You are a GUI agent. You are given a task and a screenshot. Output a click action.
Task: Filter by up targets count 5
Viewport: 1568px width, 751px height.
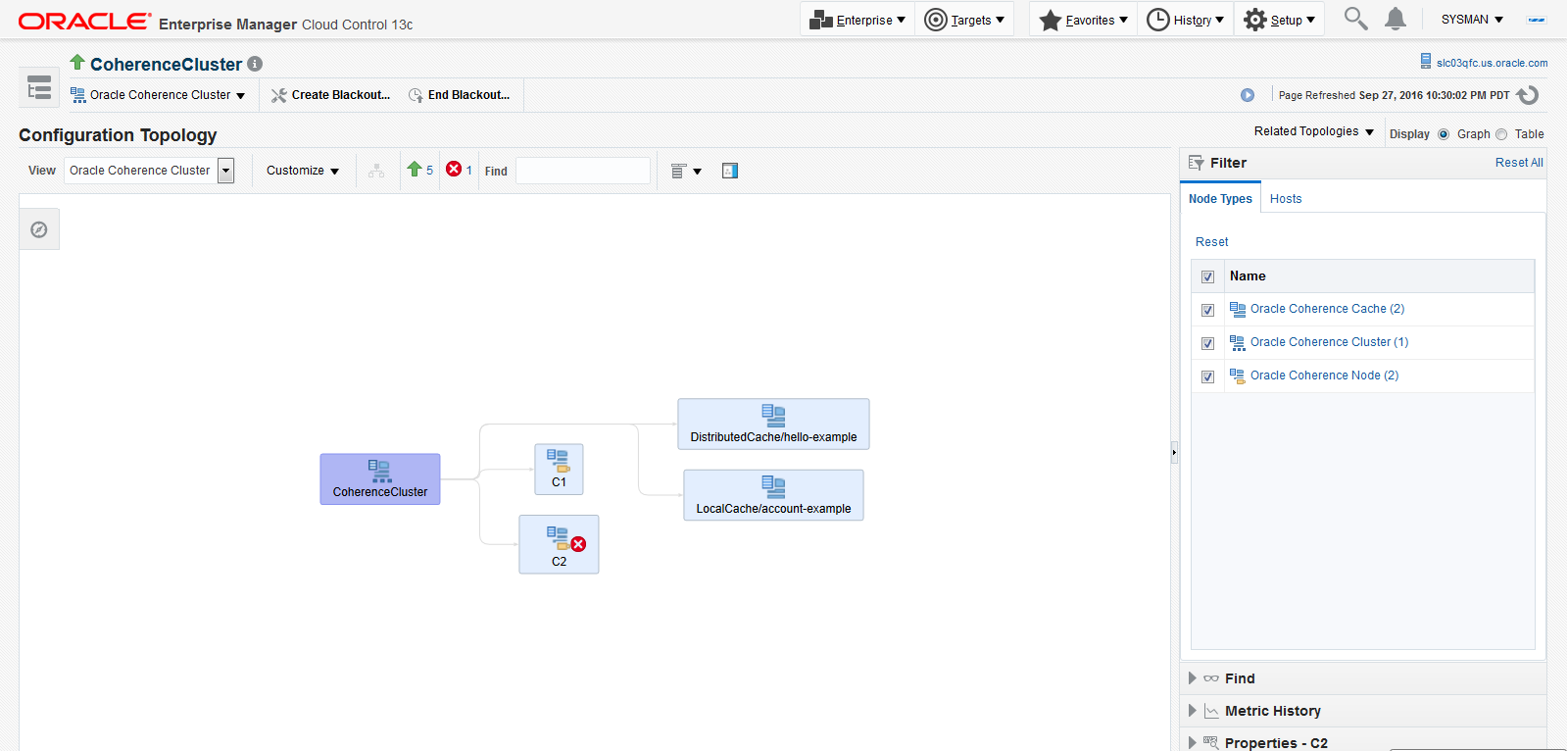click(420, 170)
